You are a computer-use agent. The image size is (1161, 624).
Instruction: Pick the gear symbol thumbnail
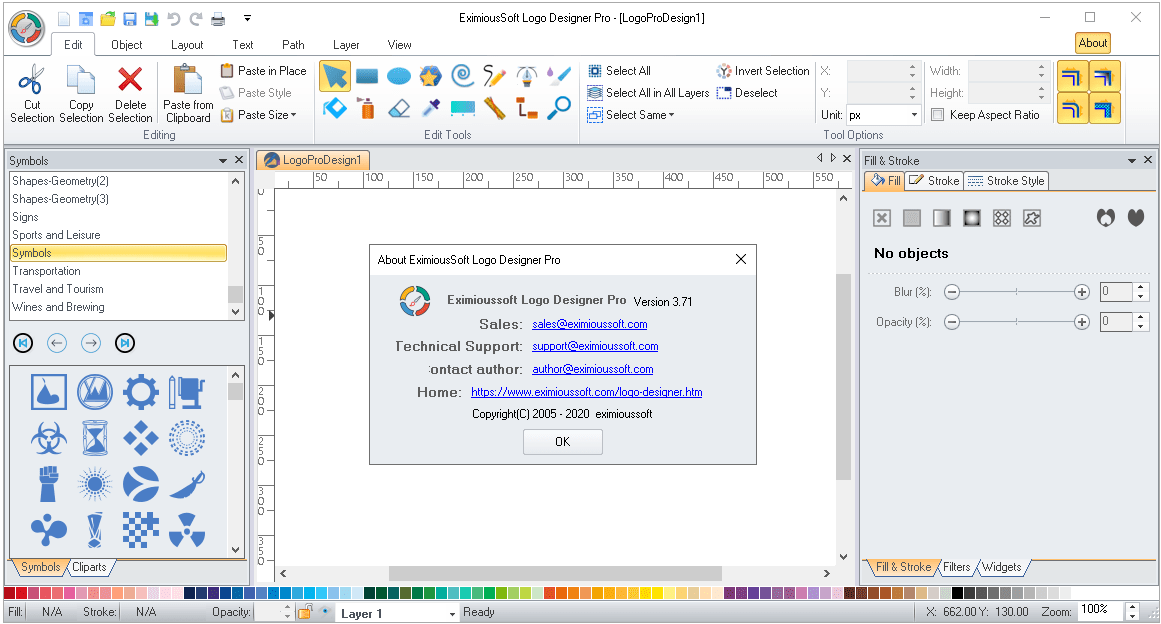click(x=141, y=392)
